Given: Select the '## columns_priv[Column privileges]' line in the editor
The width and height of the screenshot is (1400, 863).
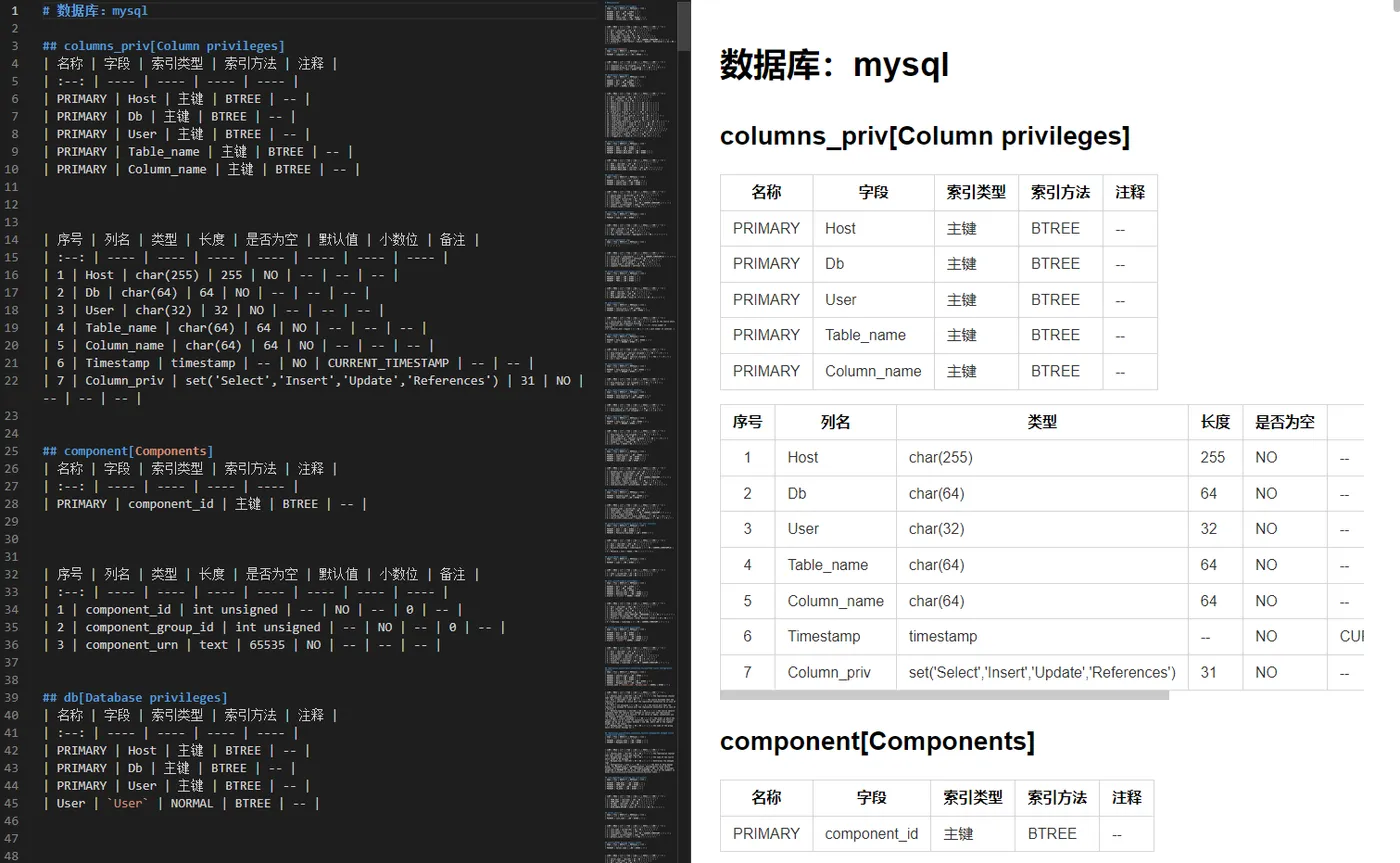Looking at the screenshot, I should coord(163,46).
